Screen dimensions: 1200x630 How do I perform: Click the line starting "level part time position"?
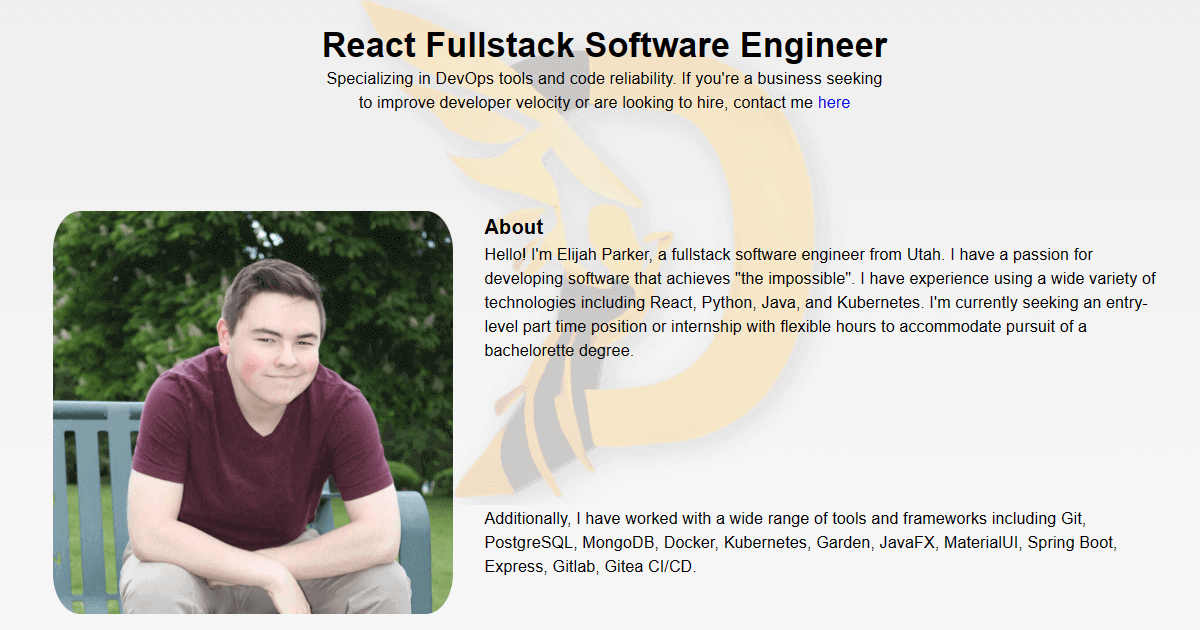785,327
